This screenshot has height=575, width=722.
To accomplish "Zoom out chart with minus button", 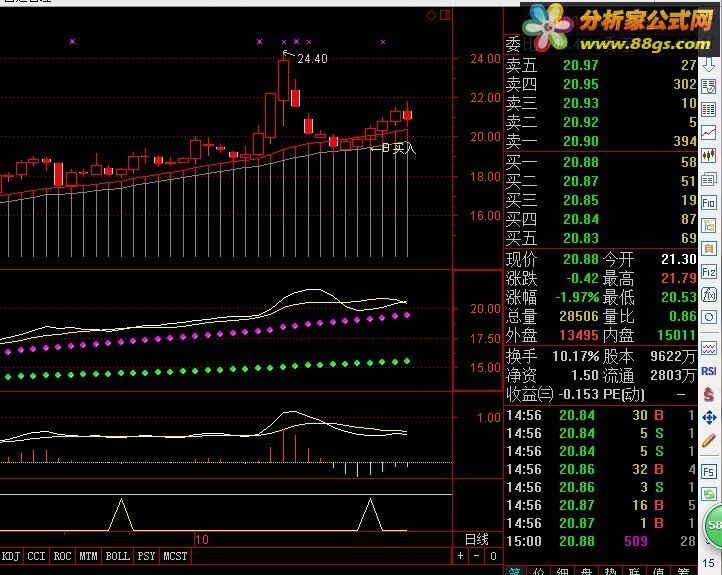I will click(477, 556).
